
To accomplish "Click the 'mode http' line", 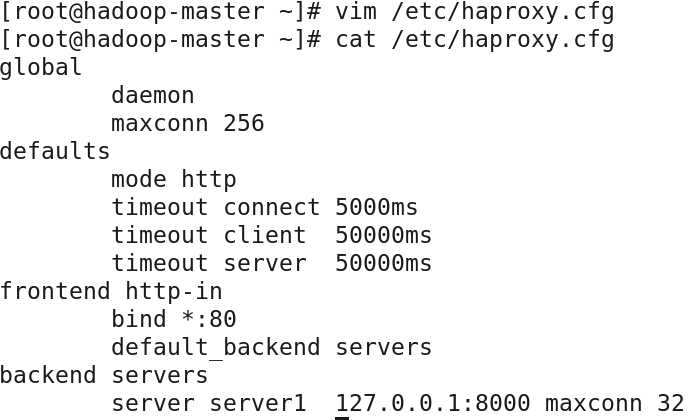I will click(173, 180).
